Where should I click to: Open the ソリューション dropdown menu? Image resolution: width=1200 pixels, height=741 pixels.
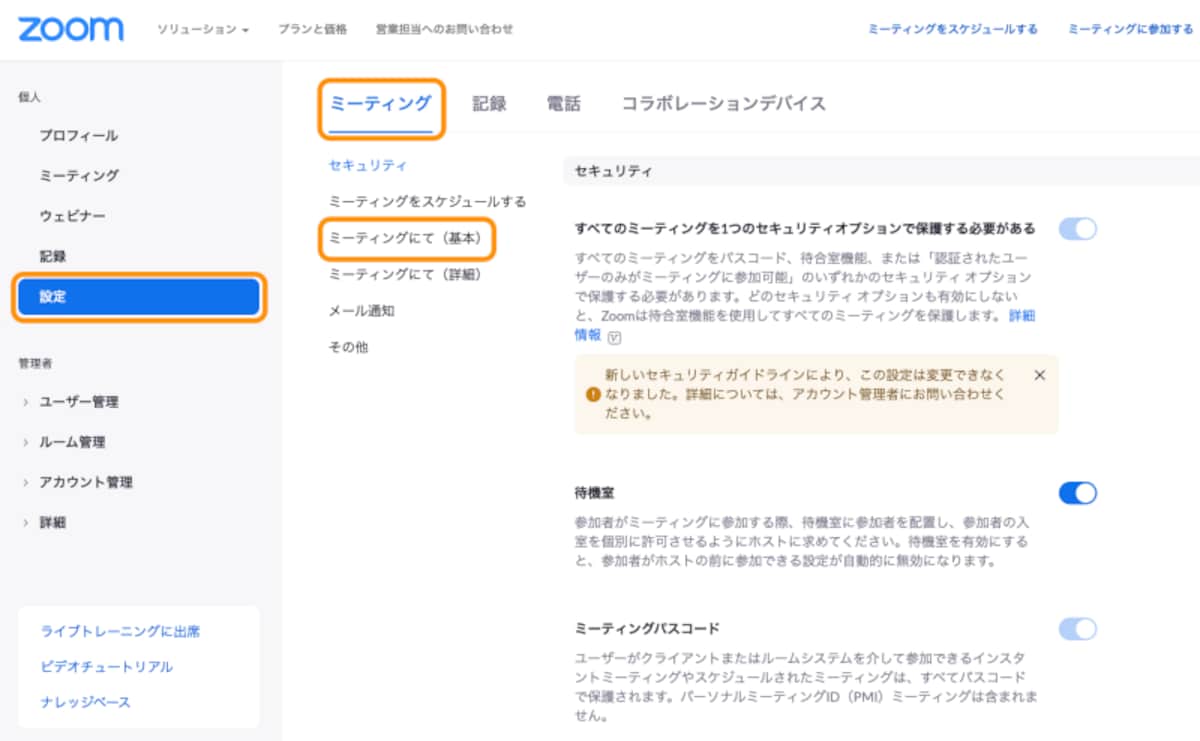tap(203, 30)
